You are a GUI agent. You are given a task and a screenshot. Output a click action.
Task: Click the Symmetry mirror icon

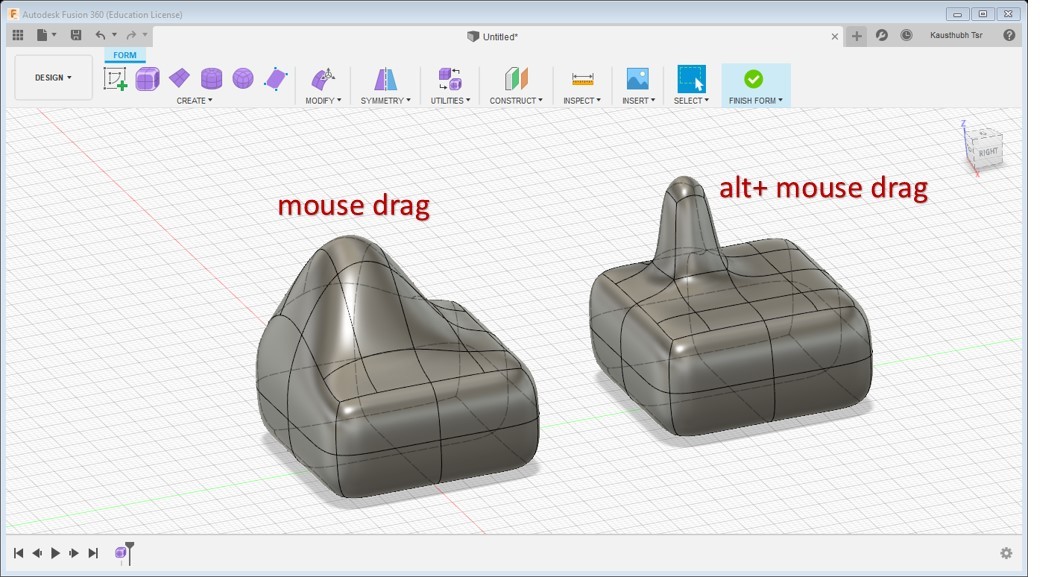385,79
